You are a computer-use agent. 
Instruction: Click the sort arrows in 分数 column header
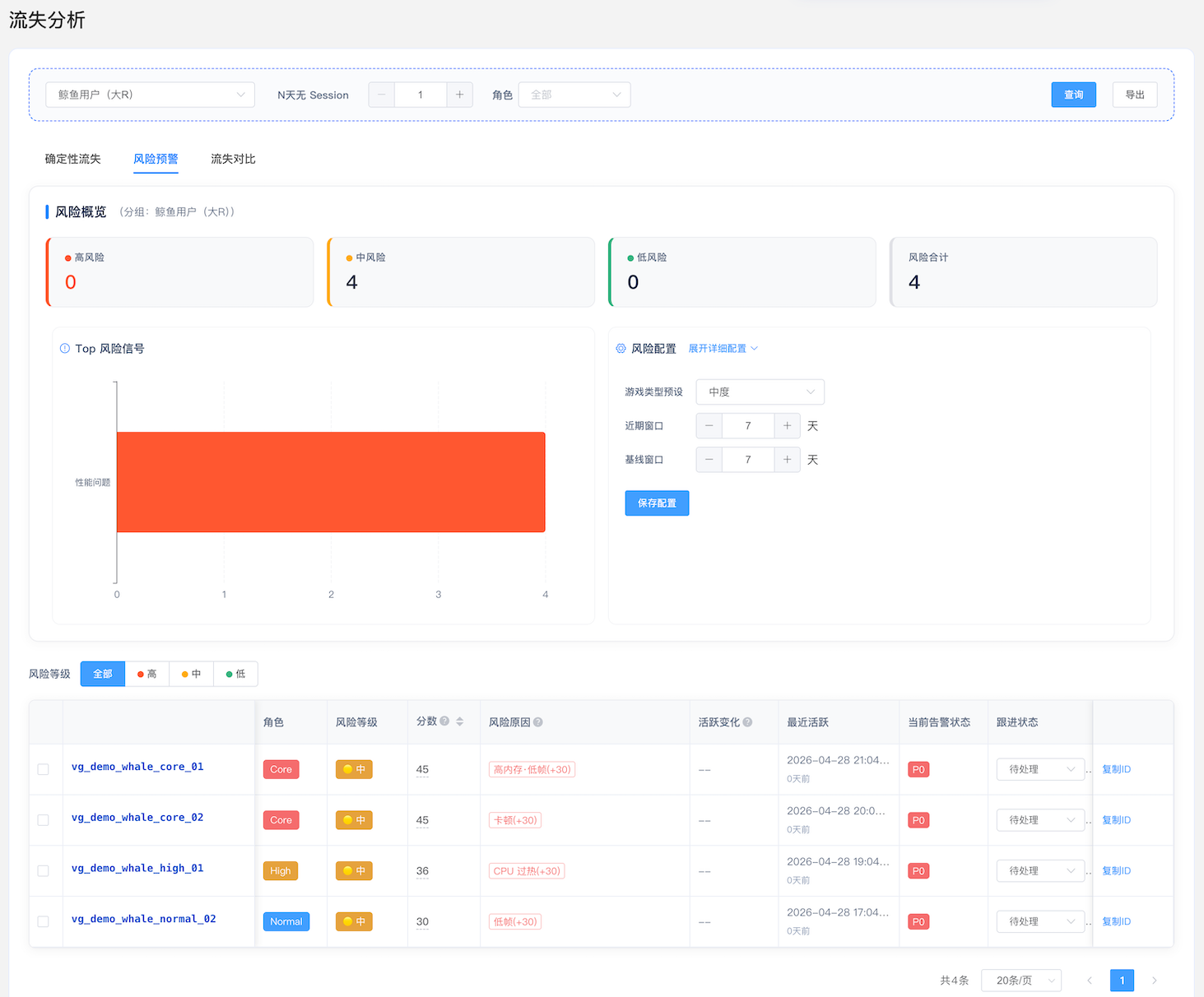(460, 721)
